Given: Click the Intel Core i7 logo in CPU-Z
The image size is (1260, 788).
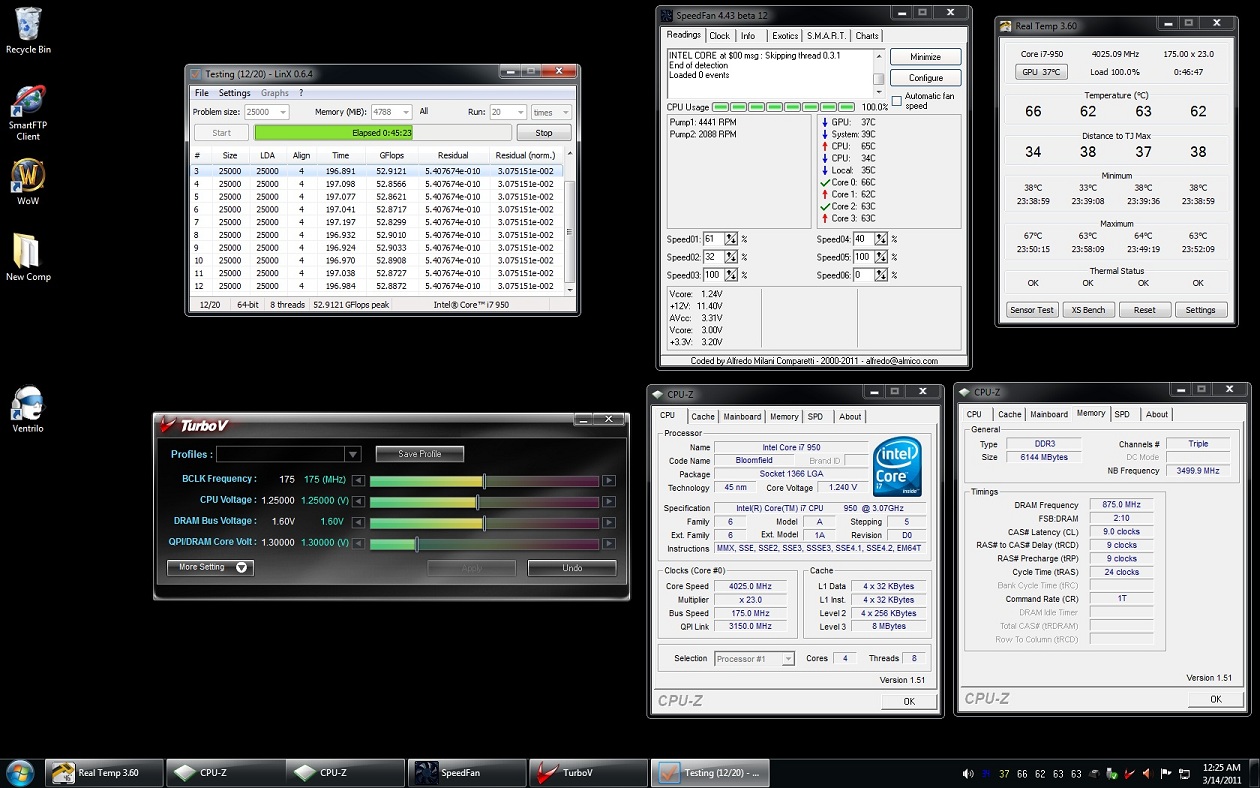Looking at the screenshot, I should point(897,466).
